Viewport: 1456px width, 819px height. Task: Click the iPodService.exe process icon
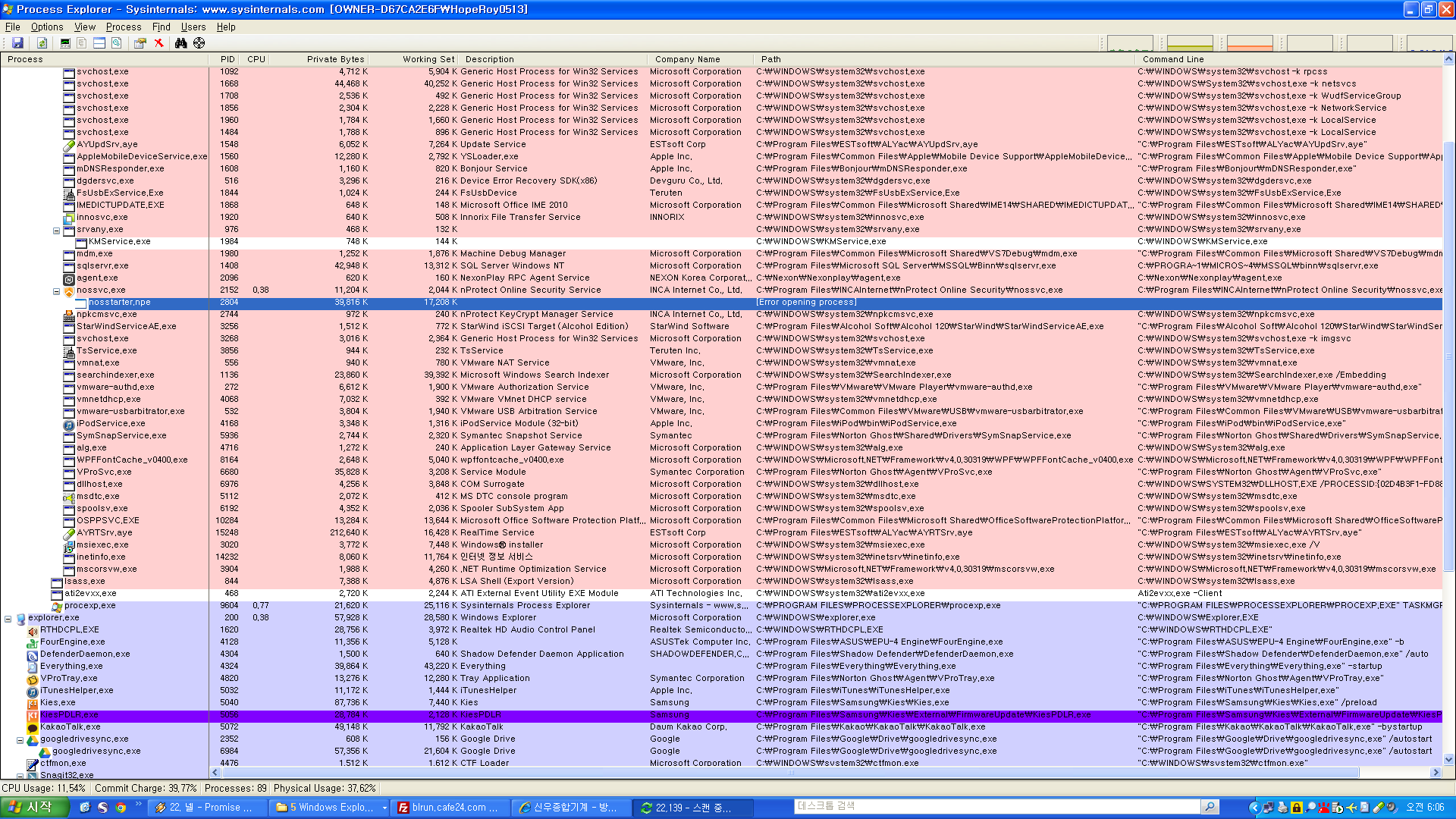pyautogui.click(x=69, y=424)
